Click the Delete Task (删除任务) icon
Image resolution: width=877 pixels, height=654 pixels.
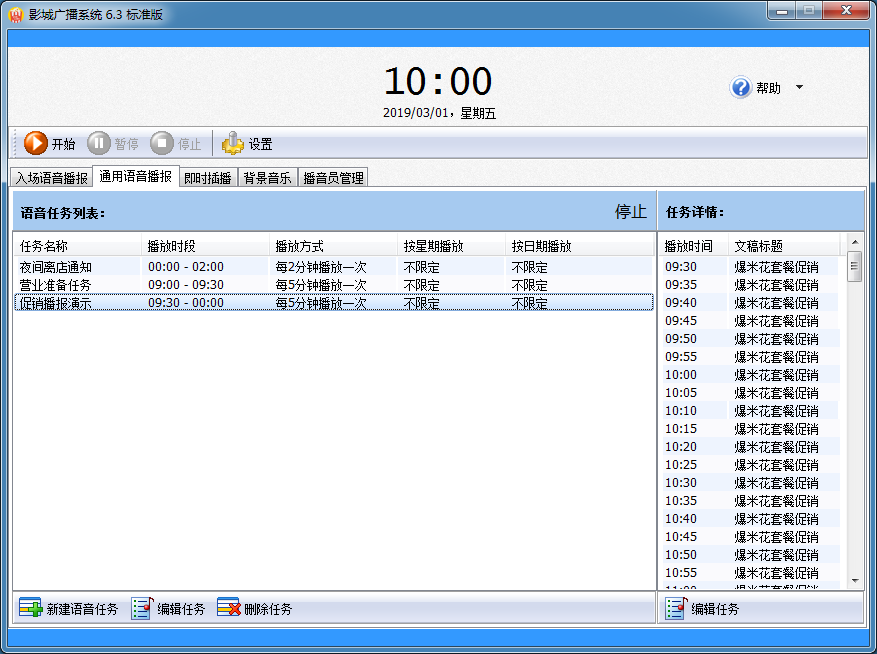pyautogui.click(x=228, y=608)
